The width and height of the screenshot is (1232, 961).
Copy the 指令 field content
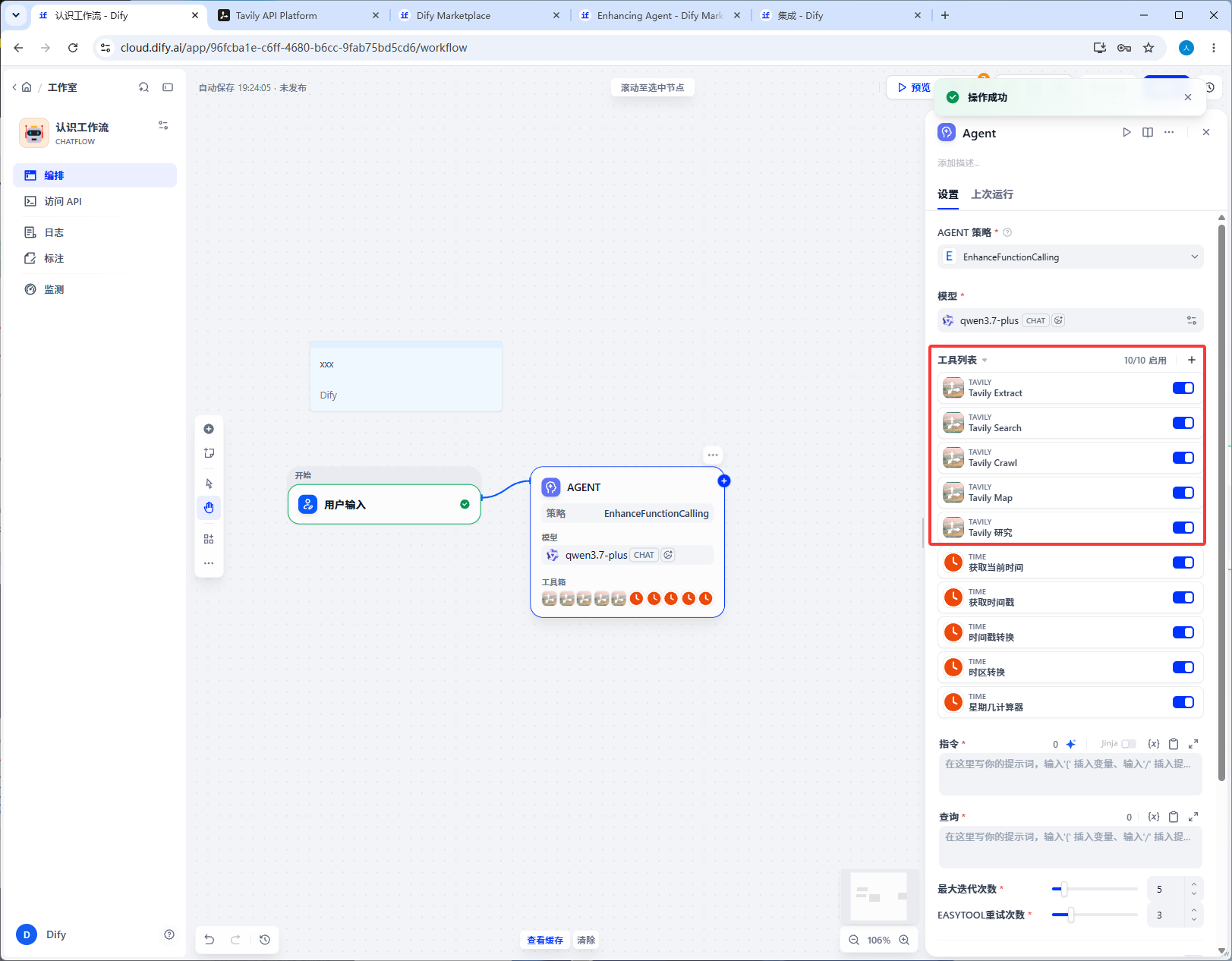point(1174,744)
